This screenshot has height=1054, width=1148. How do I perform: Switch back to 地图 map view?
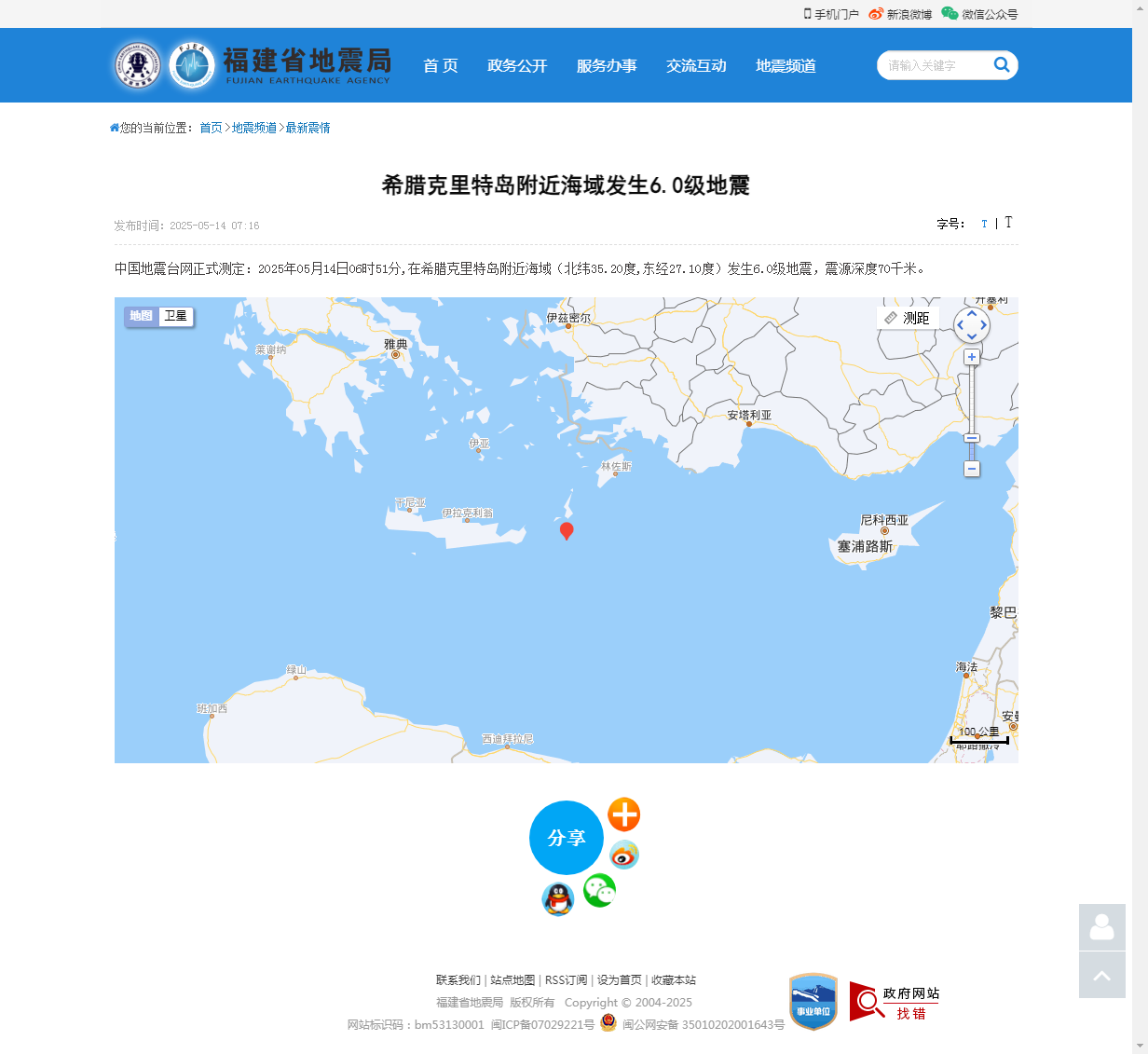[142, 317]
